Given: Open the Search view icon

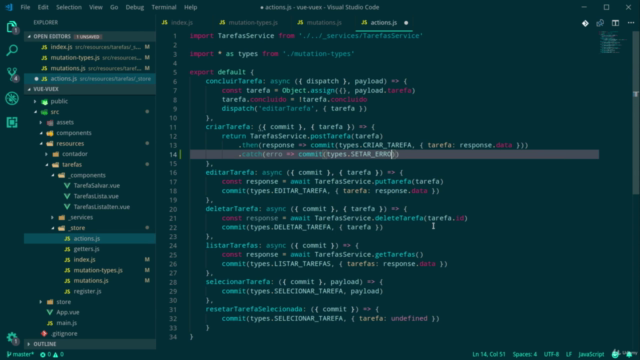Looking at the screenshot, I should tap(12, 50).
